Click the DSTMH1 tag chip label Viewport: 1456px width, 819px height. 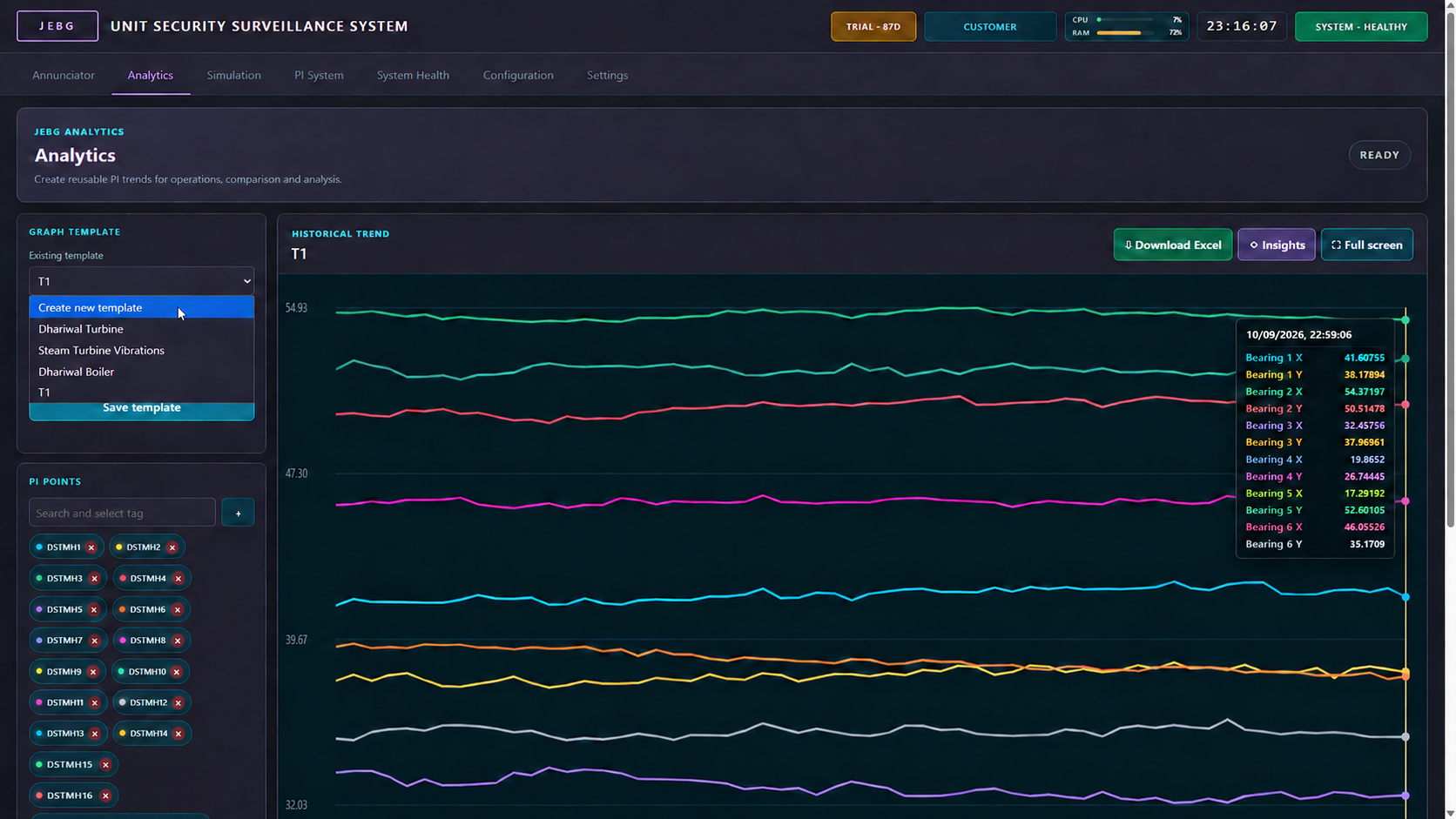(64, 547)
